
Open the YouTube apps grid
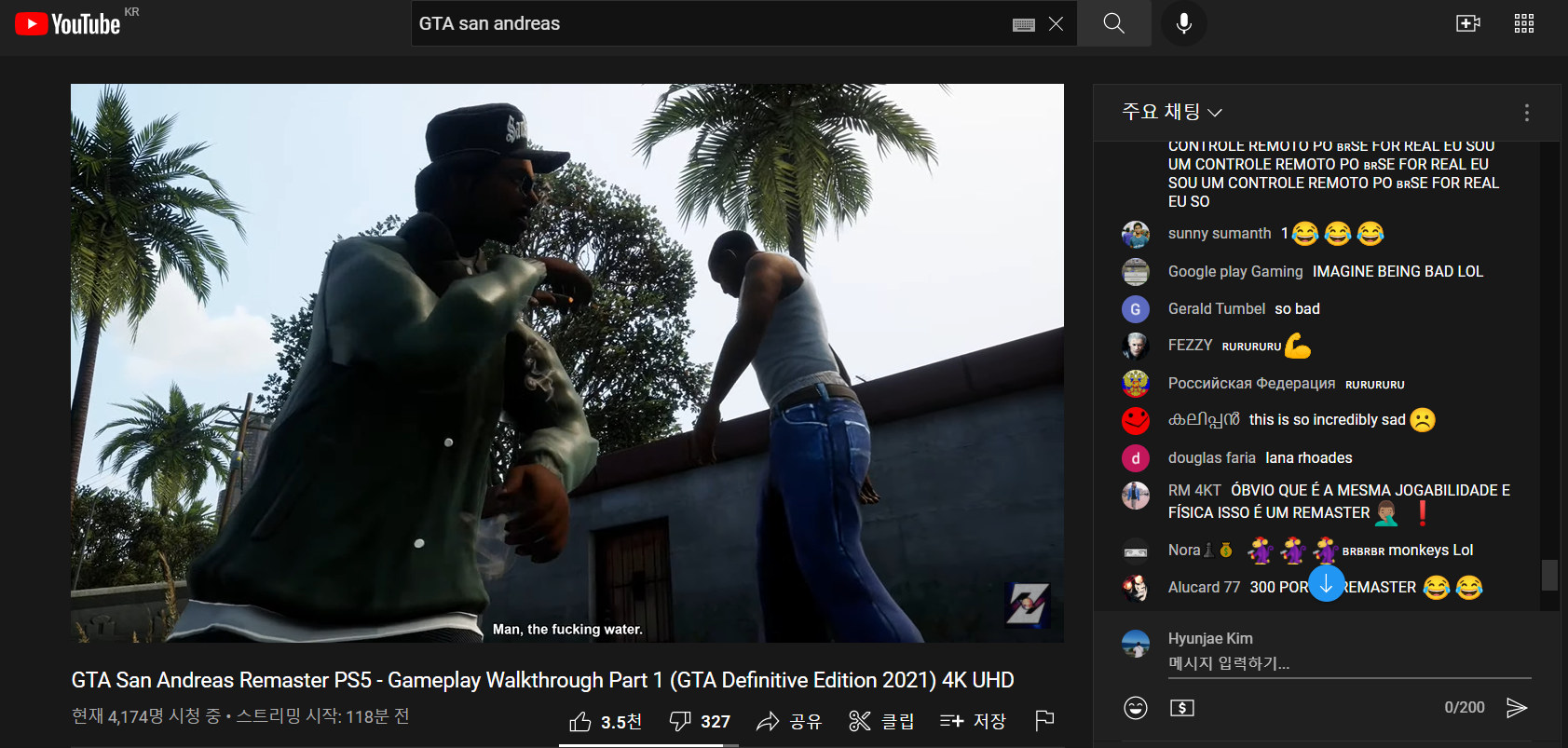point(1524,23)
